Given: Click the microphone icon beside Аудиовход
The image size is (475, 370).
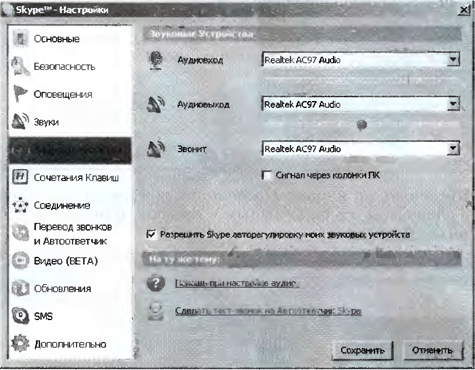Looking at the screenshot, I should [155, 60].
